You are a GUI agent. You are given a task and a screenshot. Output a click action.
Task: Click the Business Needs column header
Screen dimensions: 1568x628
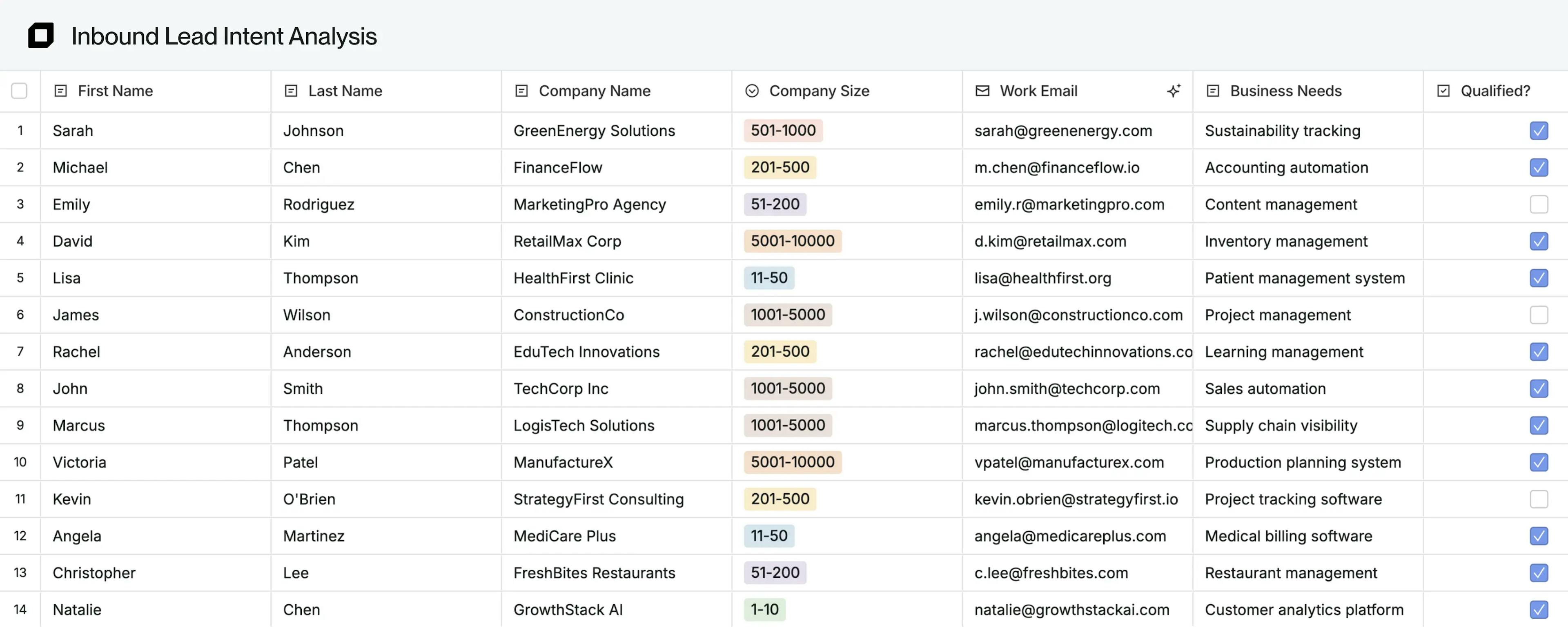click(1285, 91)
